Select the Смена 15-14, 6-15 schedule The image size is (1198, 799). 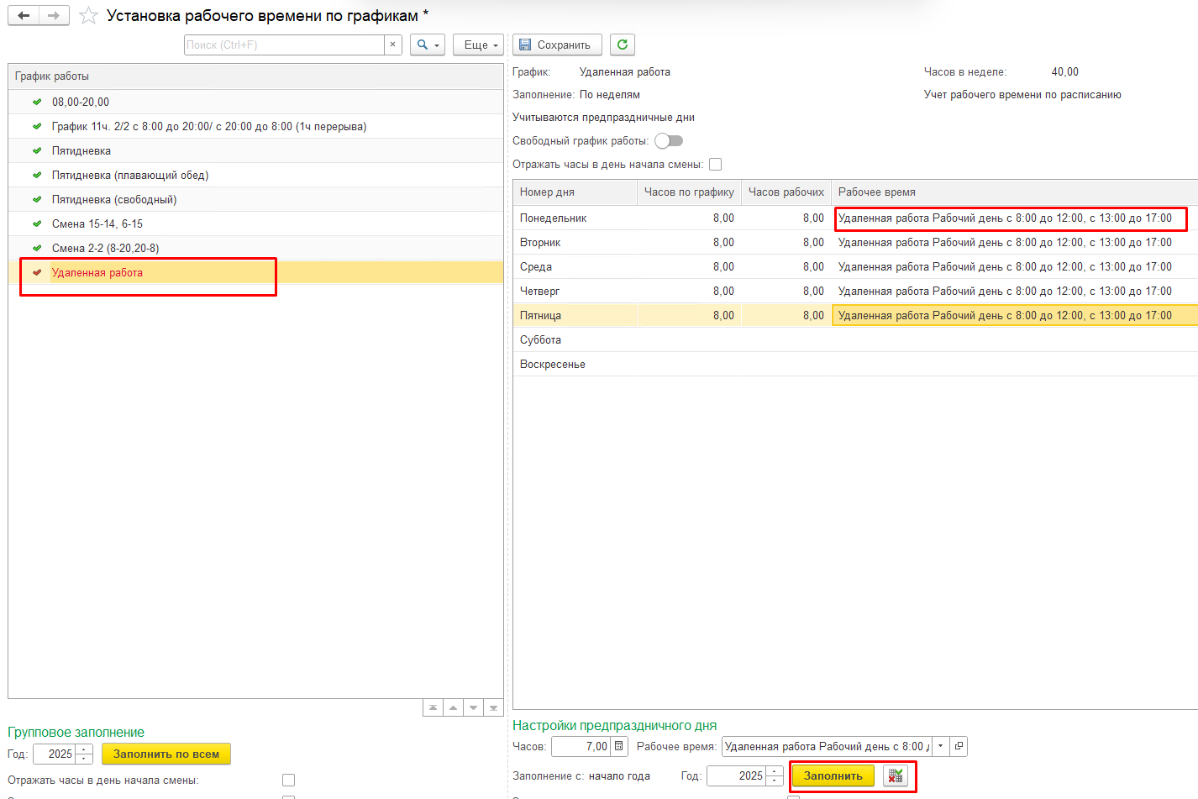pos(97,224)
